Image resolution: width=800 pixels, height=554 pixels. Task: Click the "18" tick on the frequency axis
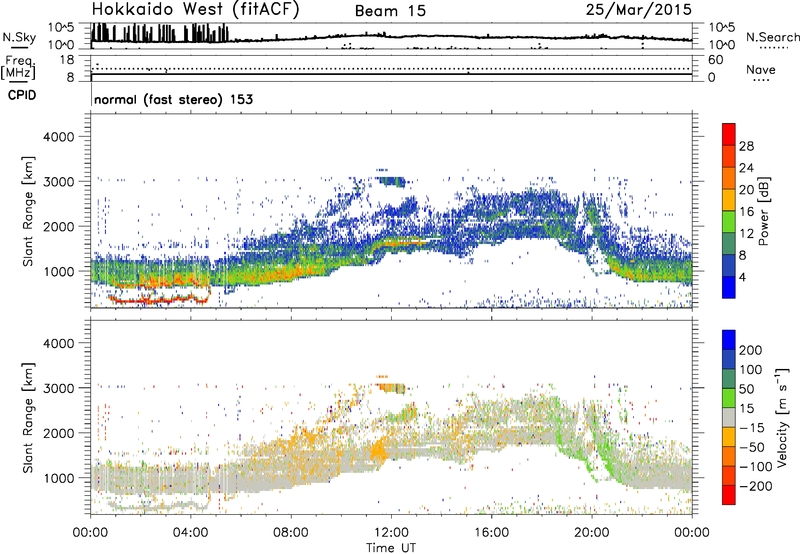pyautogui.click(x=67, y=60)
